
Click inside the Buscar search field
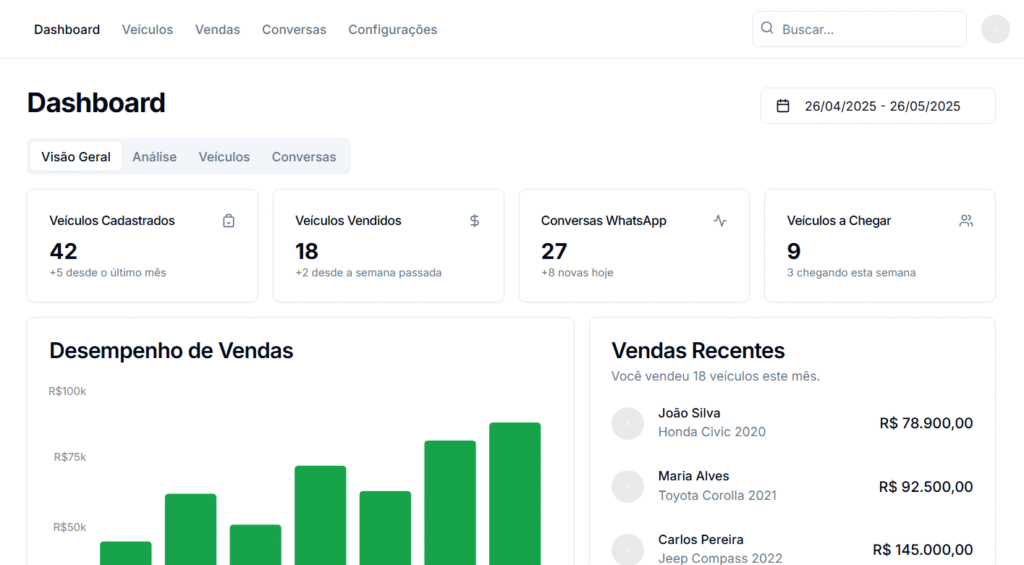(x=868, y=30)
